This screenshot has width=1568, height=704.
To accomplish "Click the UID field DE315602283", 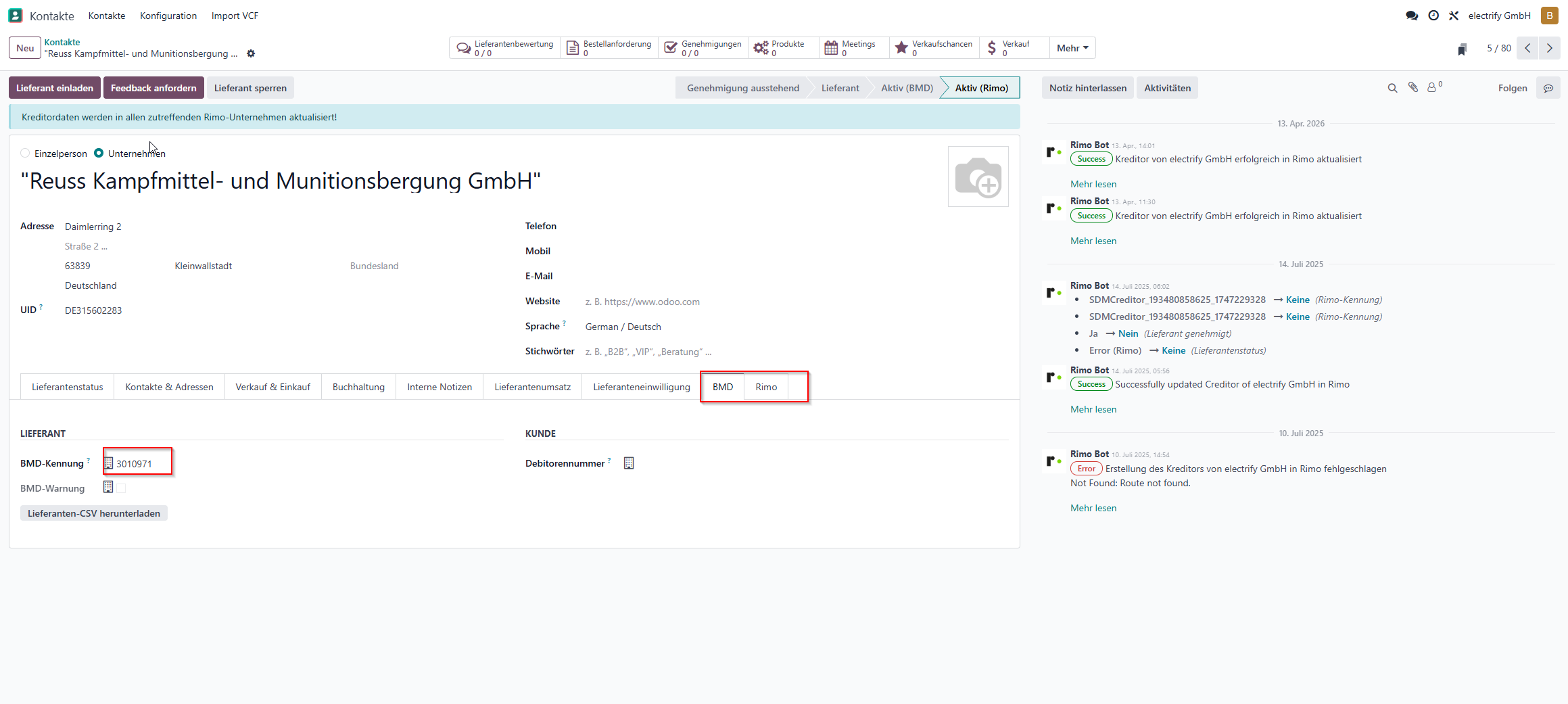I will (x=93, y=310).
